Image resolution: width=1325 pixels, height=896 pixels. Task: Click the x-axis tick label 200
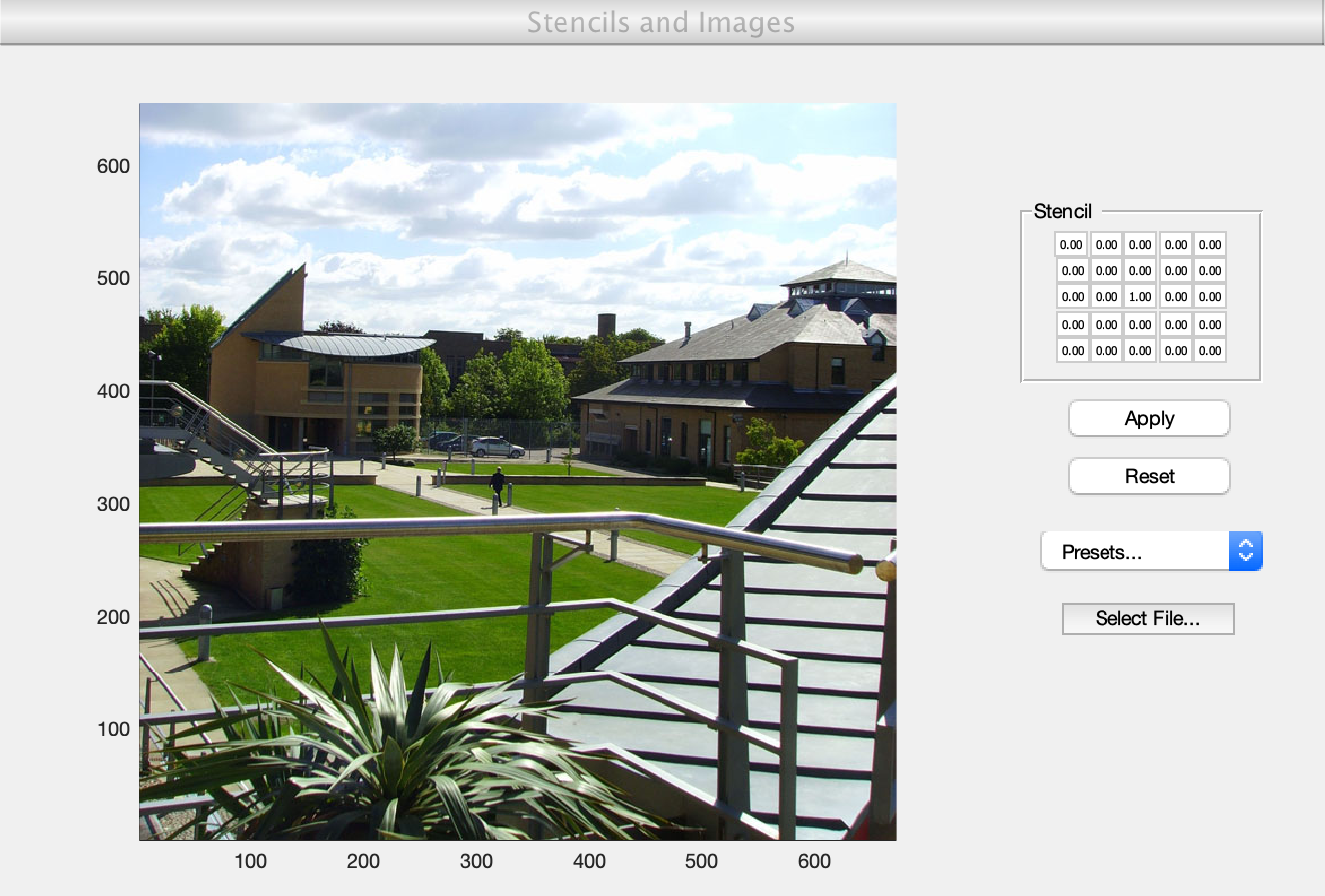363,861
